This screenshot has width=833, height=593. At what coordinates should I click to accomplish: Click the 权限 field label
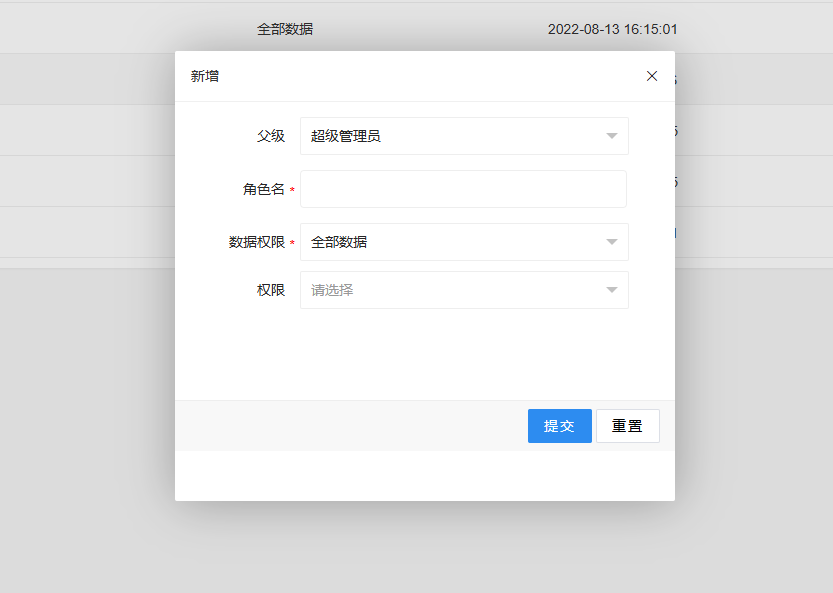271,290
